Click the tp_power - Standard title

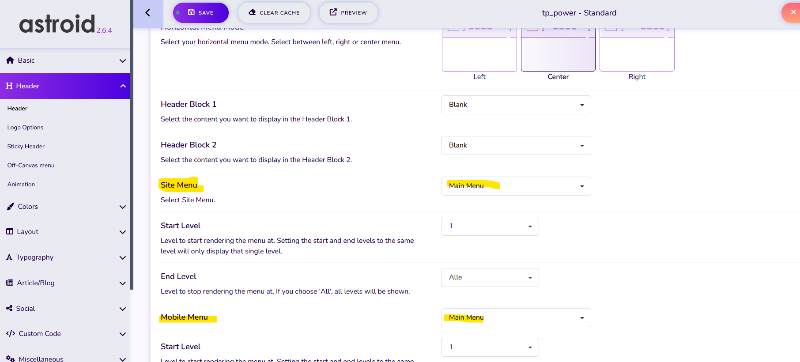[579, 13]
